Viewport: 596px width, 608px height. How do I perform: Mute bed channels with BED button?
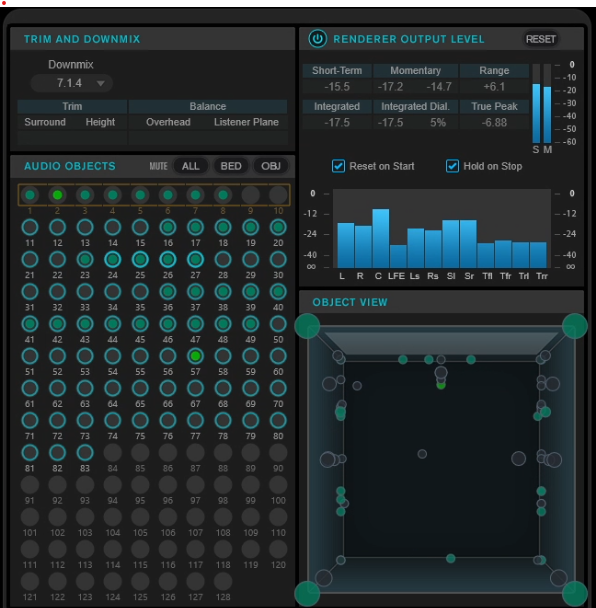pos(231,166)
